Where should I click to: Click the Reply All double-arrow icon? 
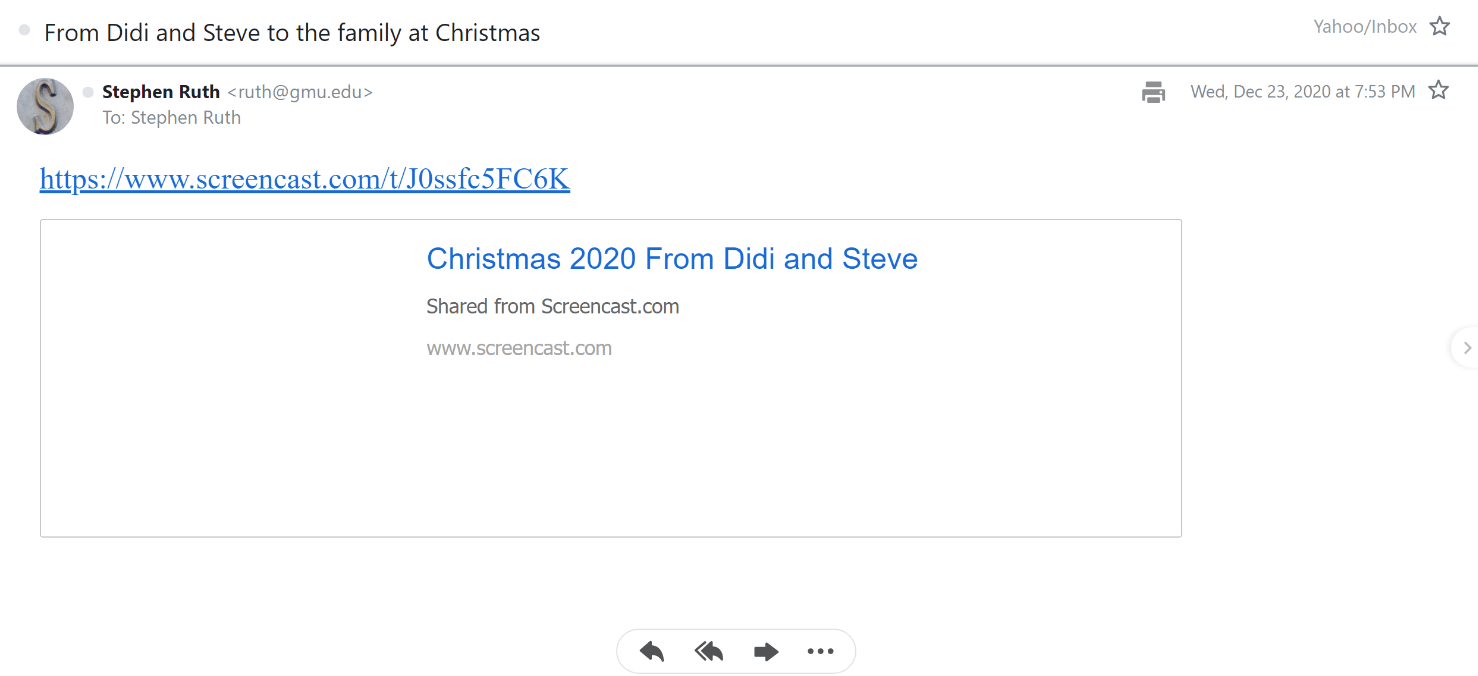tap(709, 652)
